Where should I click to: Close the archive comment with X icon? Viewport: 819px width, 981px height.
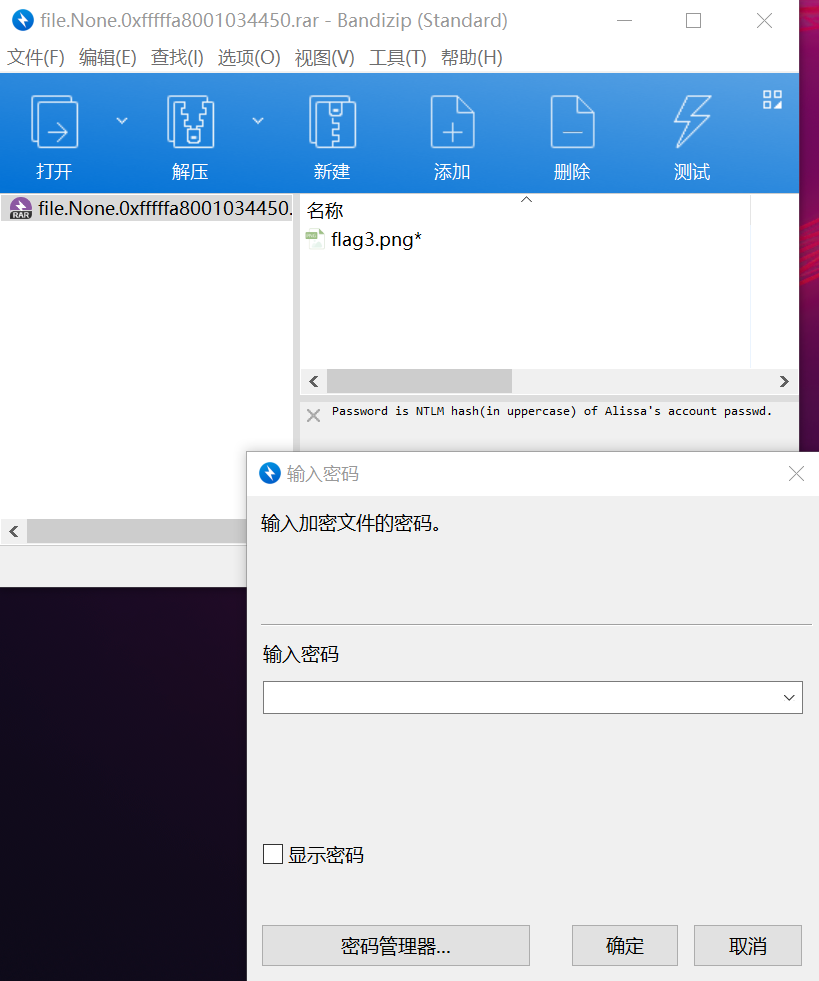coord(313,415)
